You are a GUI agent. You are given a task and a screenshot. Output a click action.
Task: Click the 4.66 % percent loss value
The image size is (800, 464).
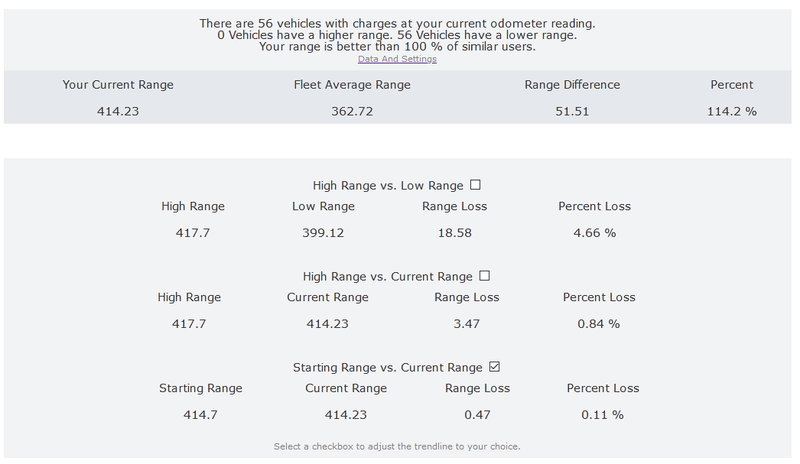(595, 233)
